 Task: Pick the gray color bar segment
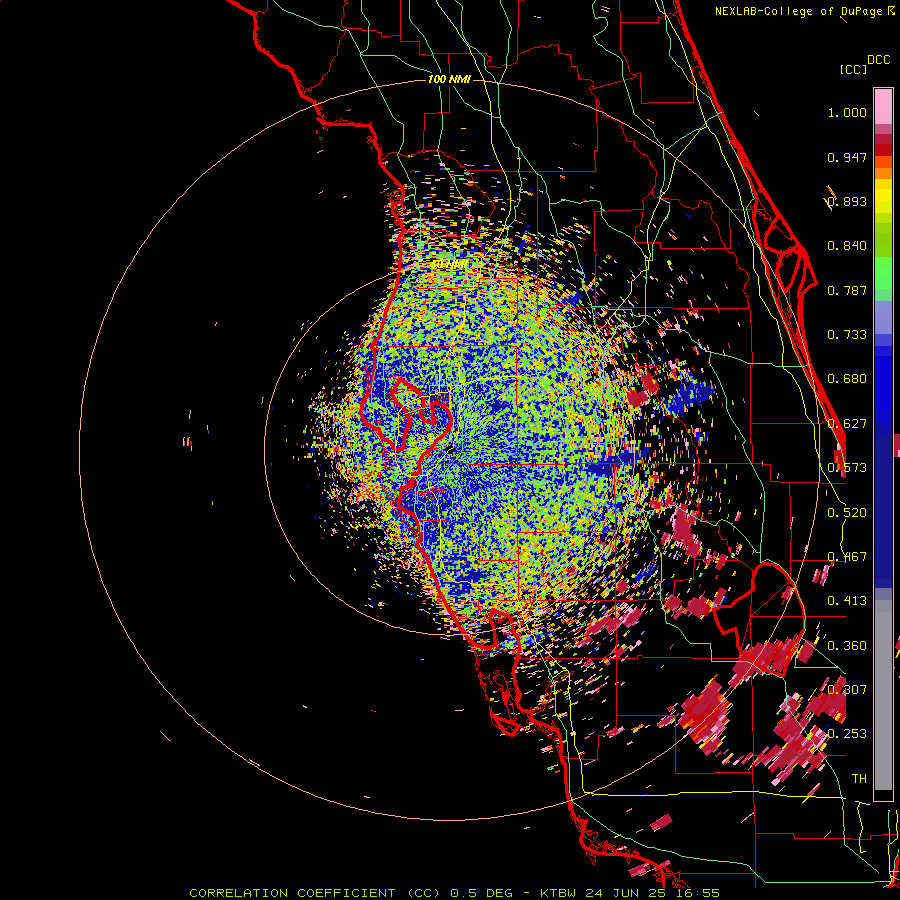tap(883, 695)
